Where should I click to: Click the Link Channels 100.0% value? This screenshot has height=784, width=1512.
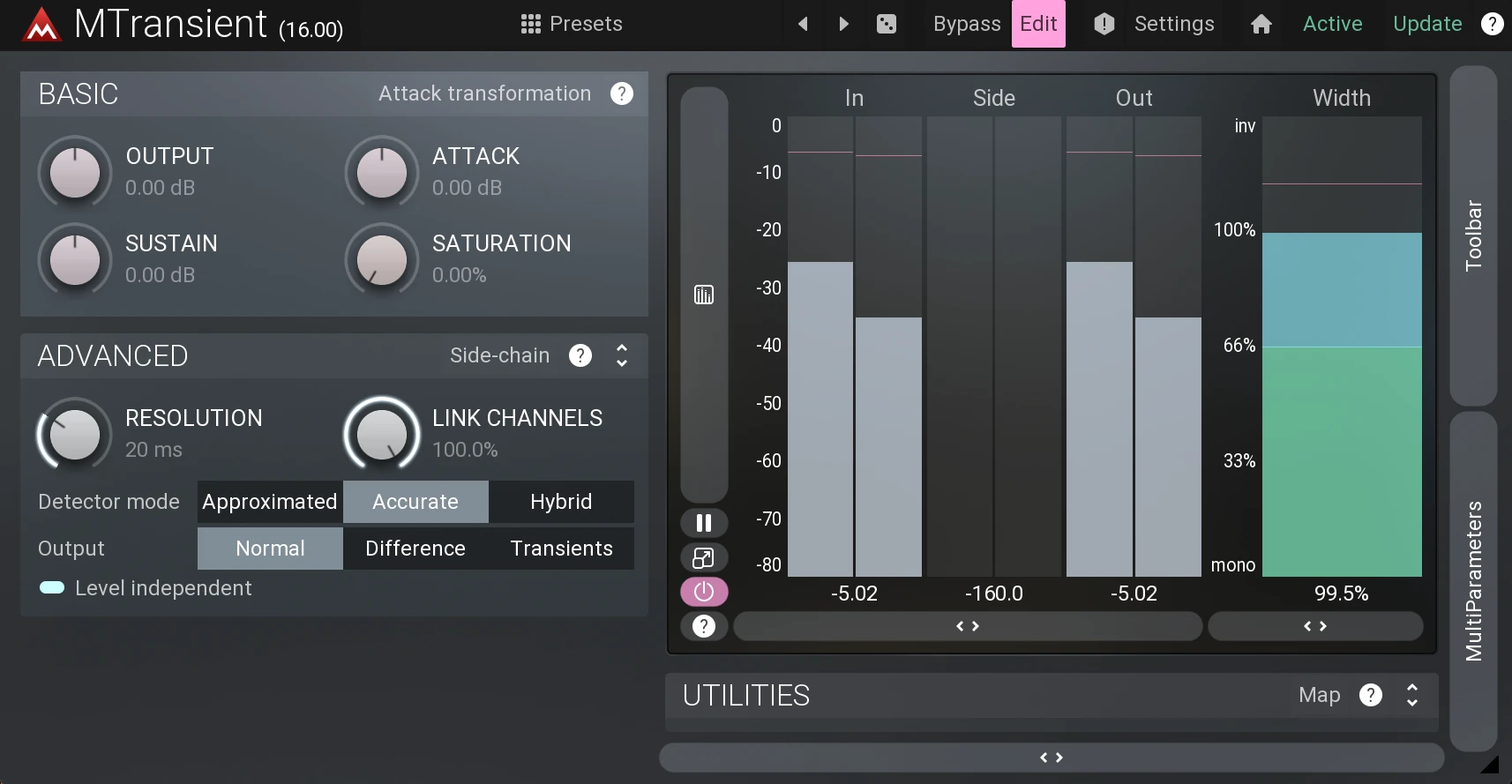pos(465,450)
